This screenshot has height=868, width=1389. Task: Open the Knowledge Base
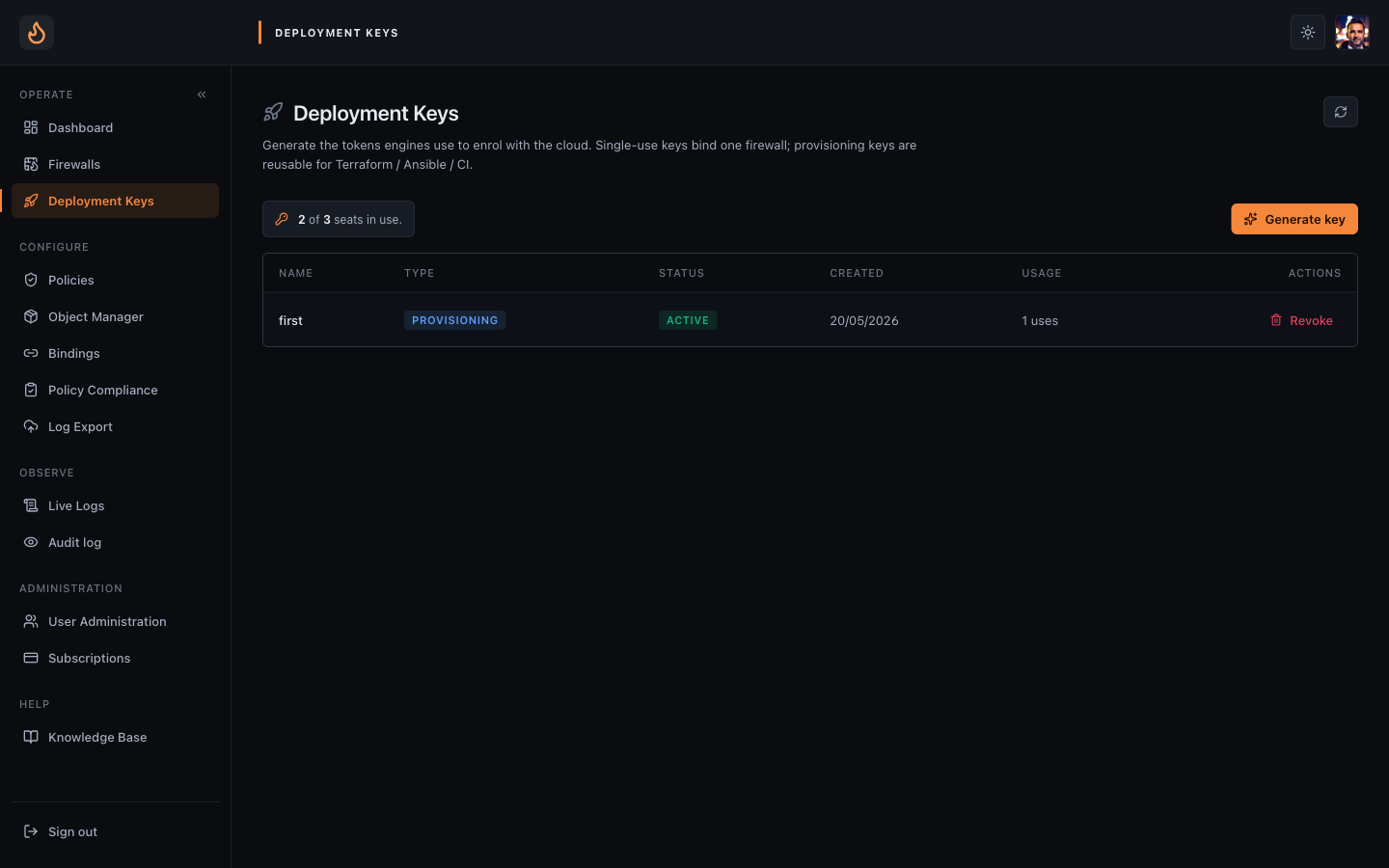pyautogui.click(x=115, y=737)
